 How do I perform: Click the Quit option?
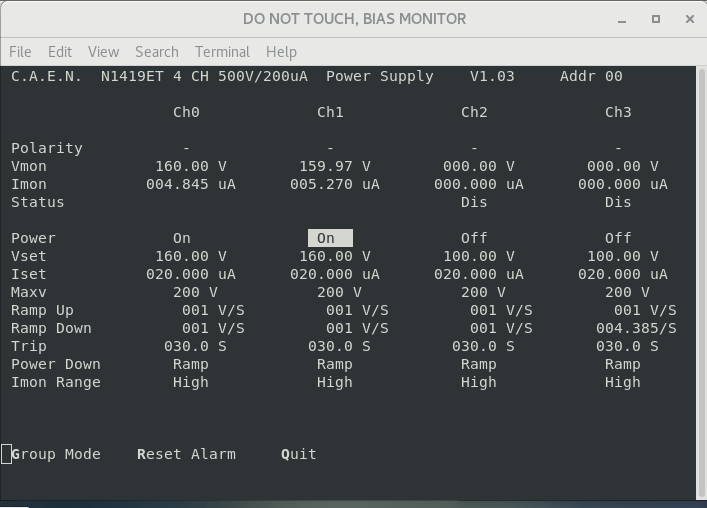[x=299, y=454]
